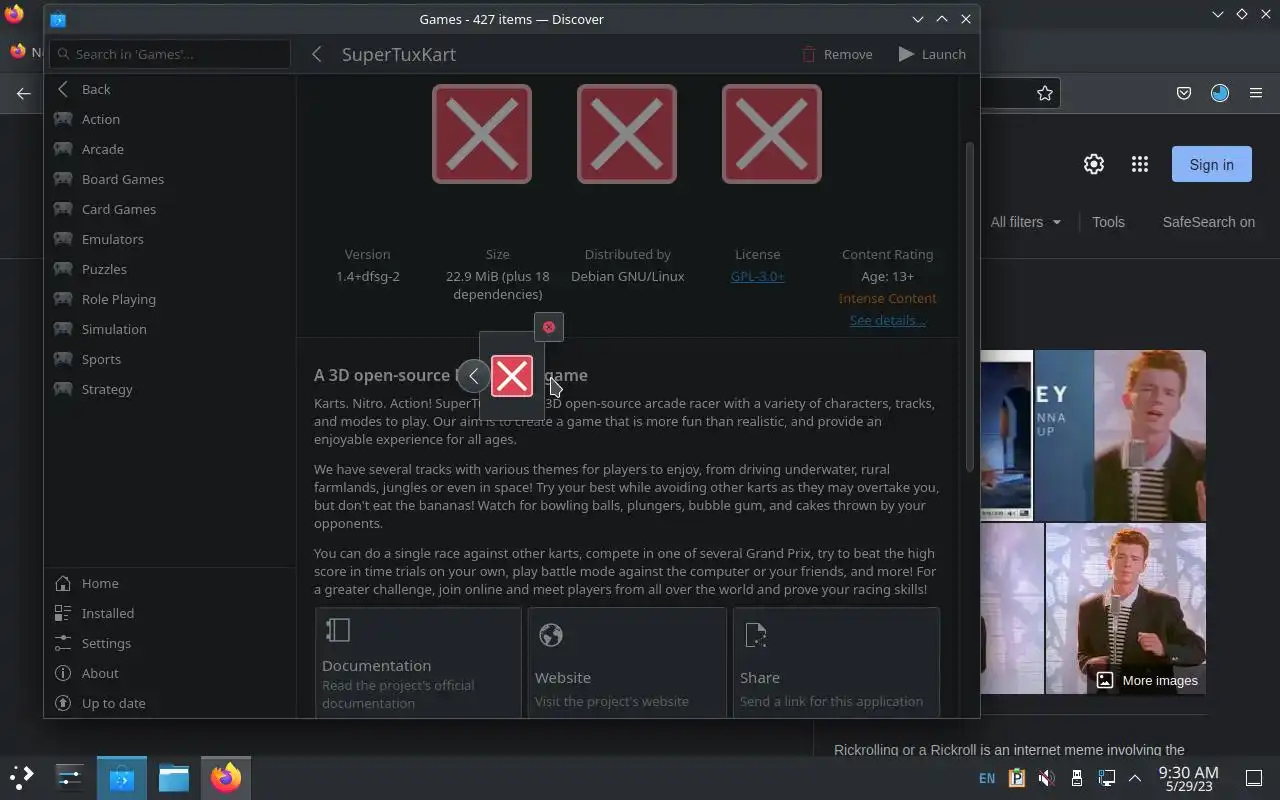Expand the hidden system tray icons
Image resolution: width=1280 pixels, height=800 pixels.
coord(1135,778)
